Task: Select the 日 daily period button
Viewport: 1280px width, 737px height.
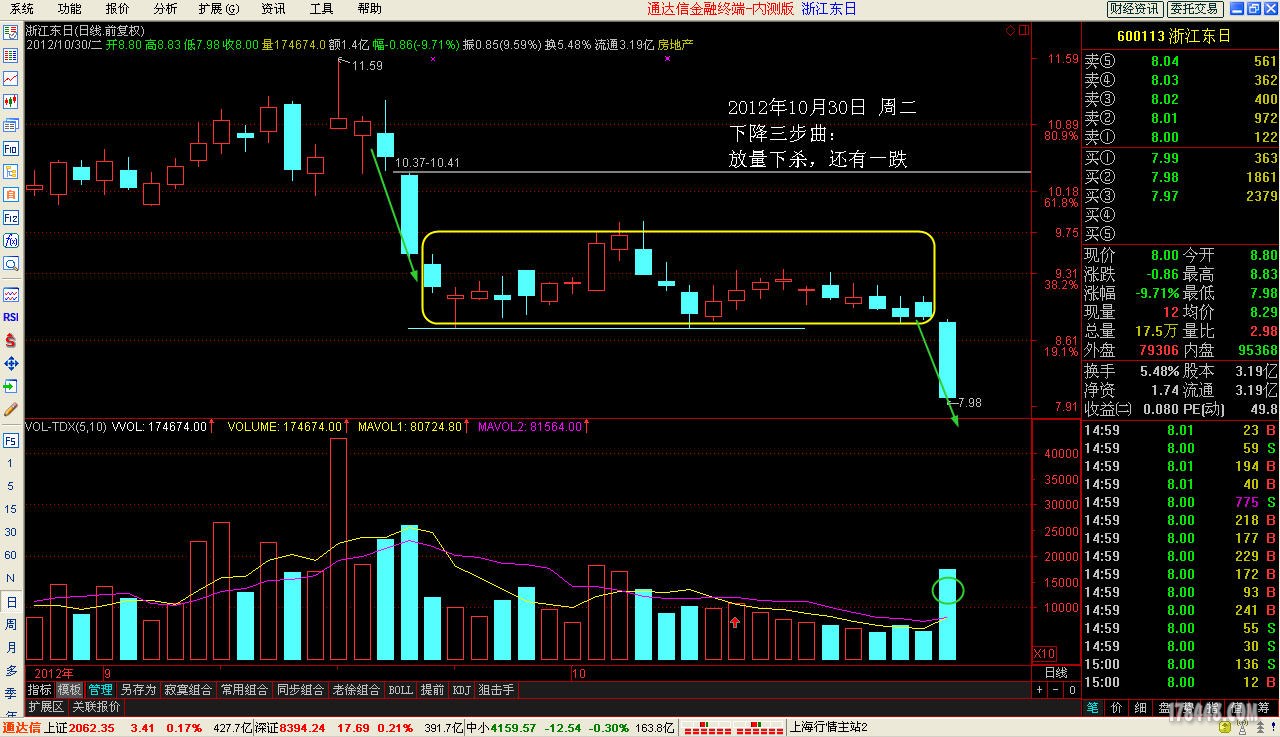Action: point(11,602)
